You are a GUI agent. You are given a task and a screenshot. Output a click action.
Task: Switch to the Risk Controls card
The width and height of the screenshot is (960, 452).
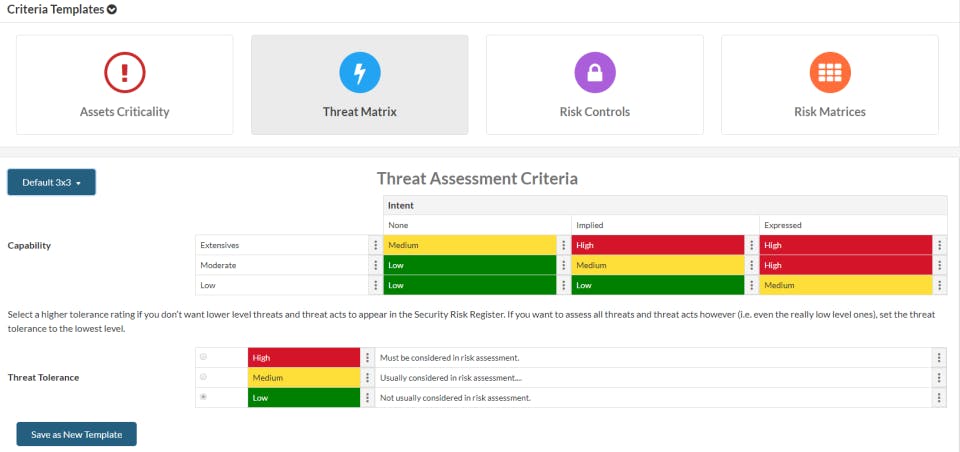click(594, 85)
